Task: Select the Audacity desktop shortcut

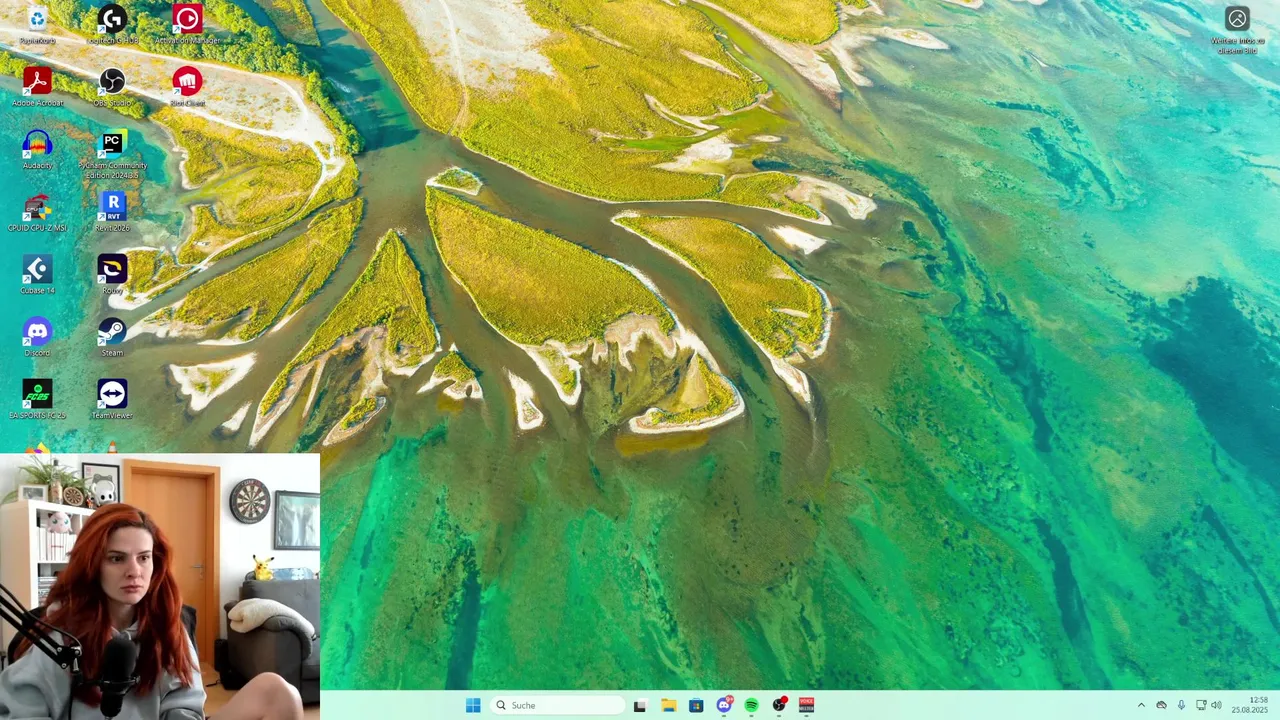Action: (x=37, y=150)
